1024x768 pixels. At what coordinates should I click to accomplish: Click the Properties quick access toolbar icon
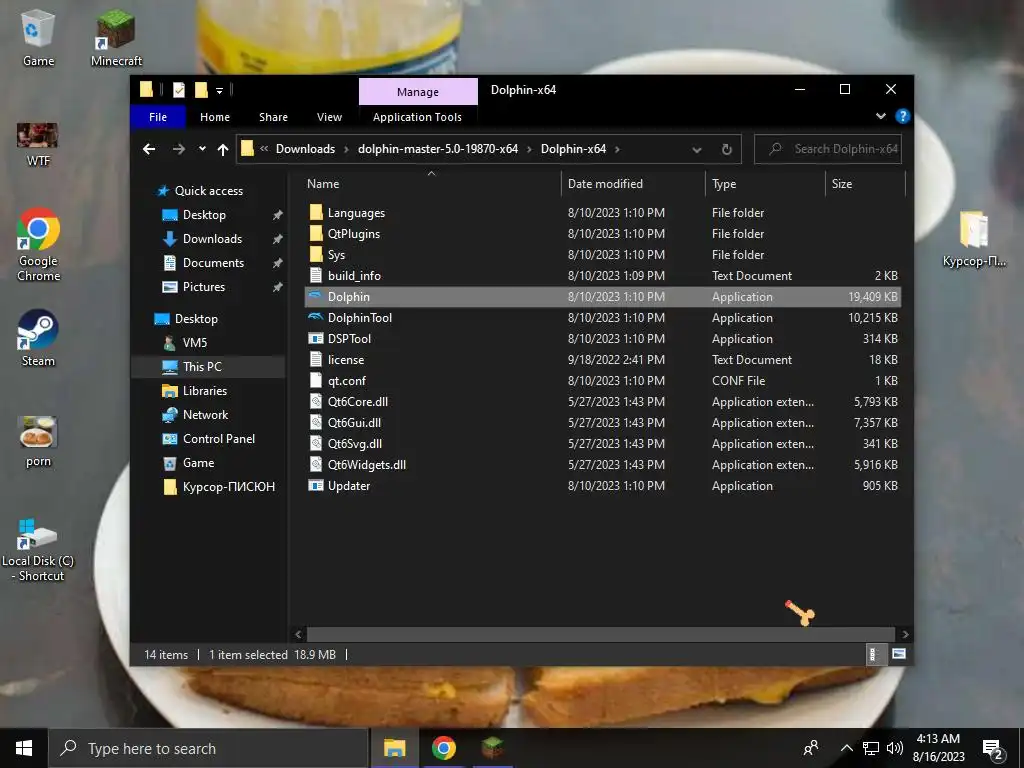point(179,89)
